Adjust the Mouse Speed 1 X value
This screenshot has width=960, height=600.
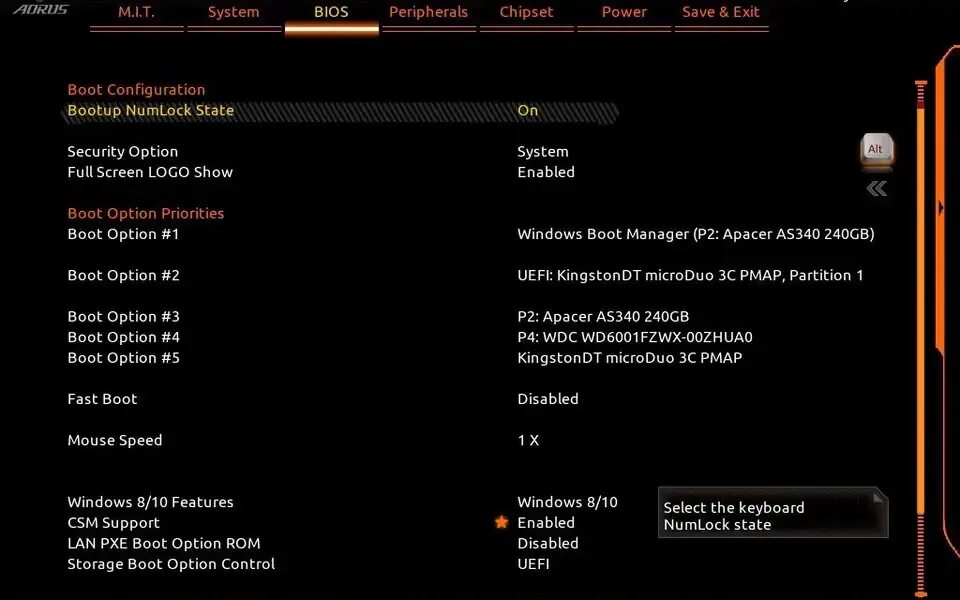tap(528, 440)
